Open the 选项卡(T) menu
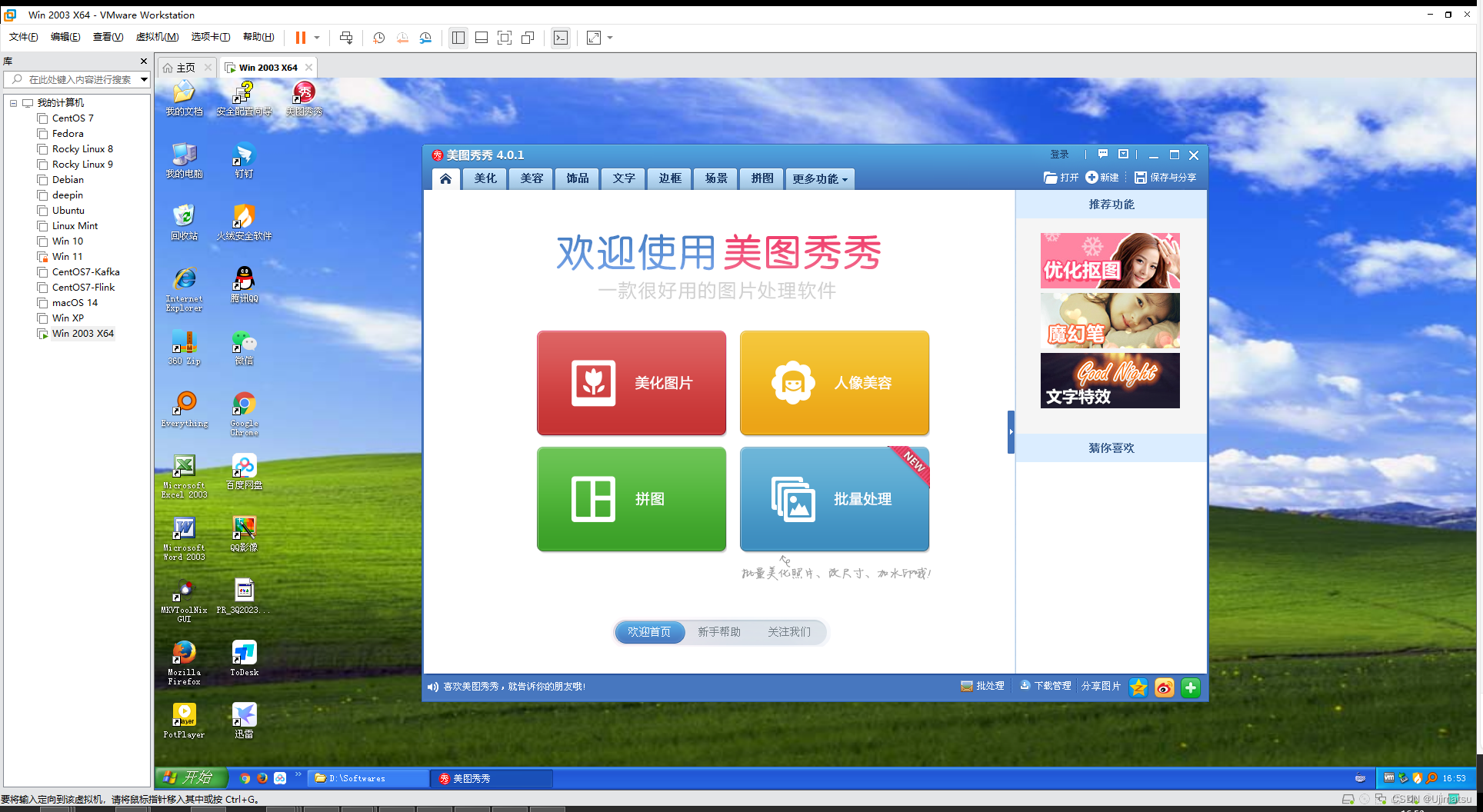 tap(211, 37)
